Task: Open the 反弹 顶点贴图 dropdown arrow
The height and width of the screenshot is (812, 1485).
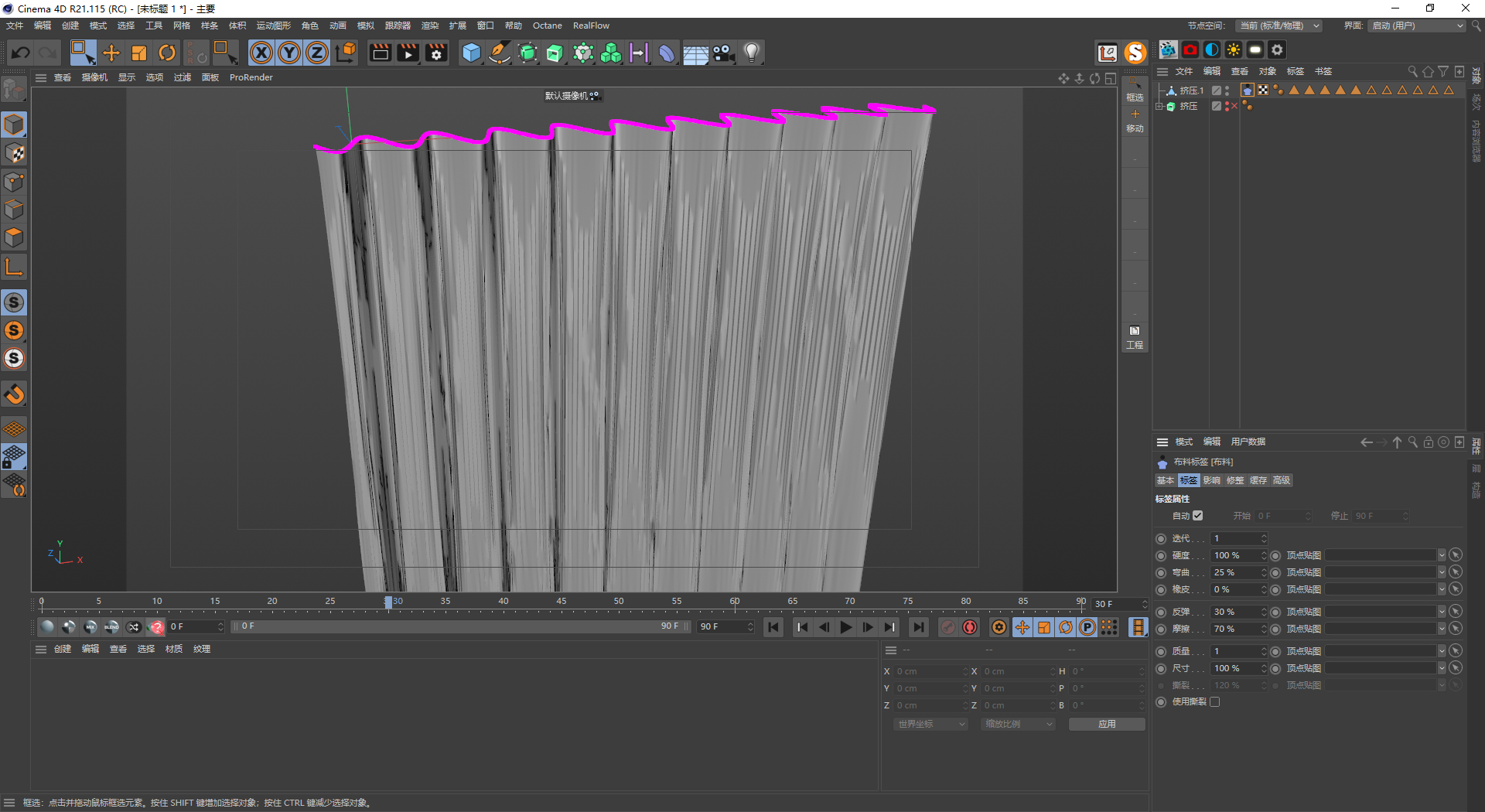Action: point(1441,612)
